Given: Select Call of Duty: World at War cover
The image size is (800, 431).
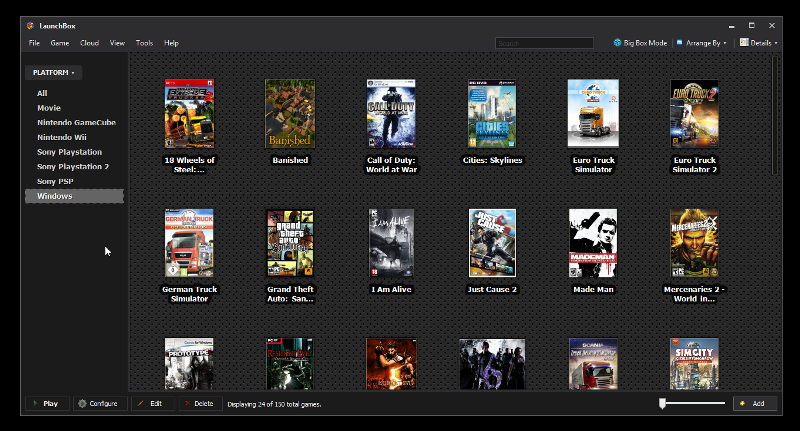Looking at the screenshot, I should tap(391, 113).
